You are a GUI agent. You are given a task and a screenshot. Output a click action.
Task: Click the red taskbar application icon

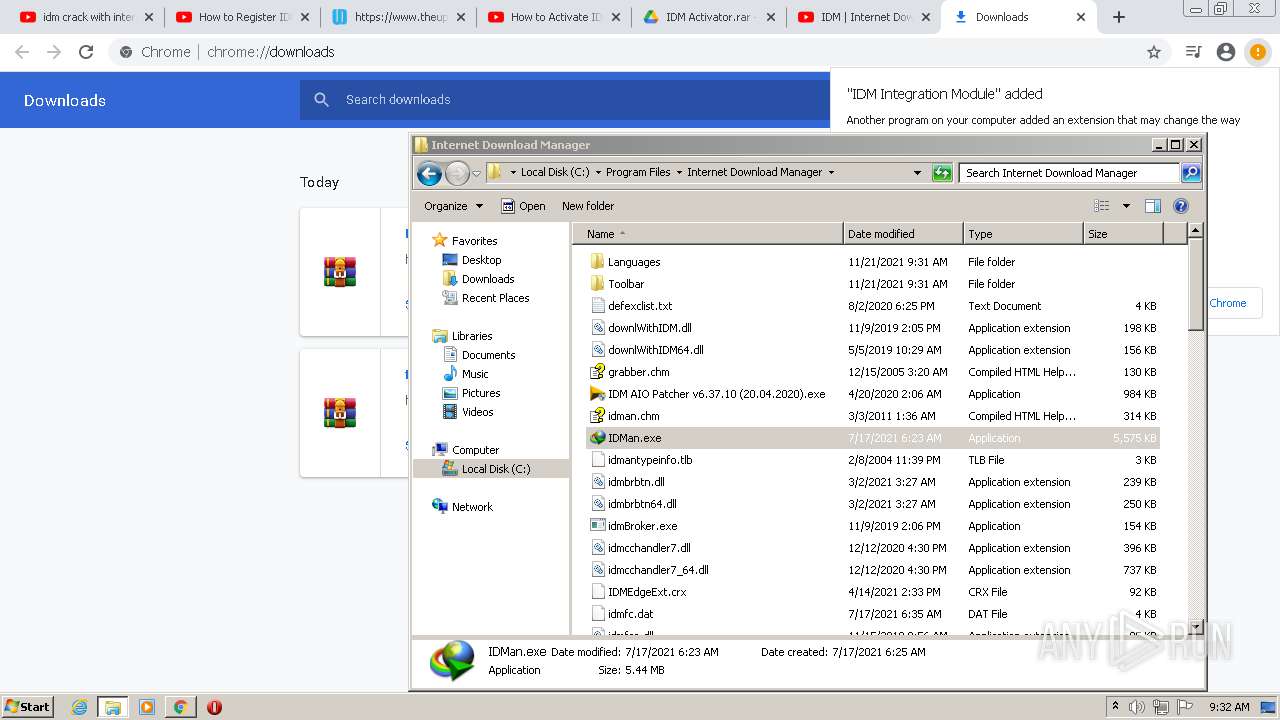214,707
